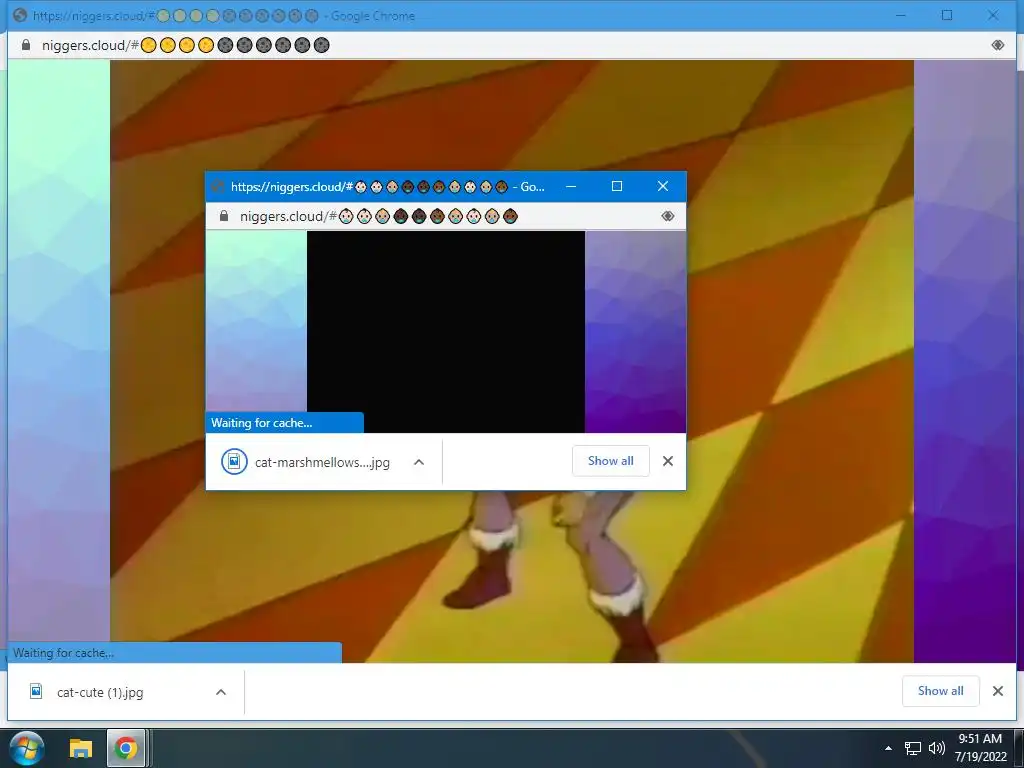Click the cat-cute (1).jpg file icon

coord(37,691)
